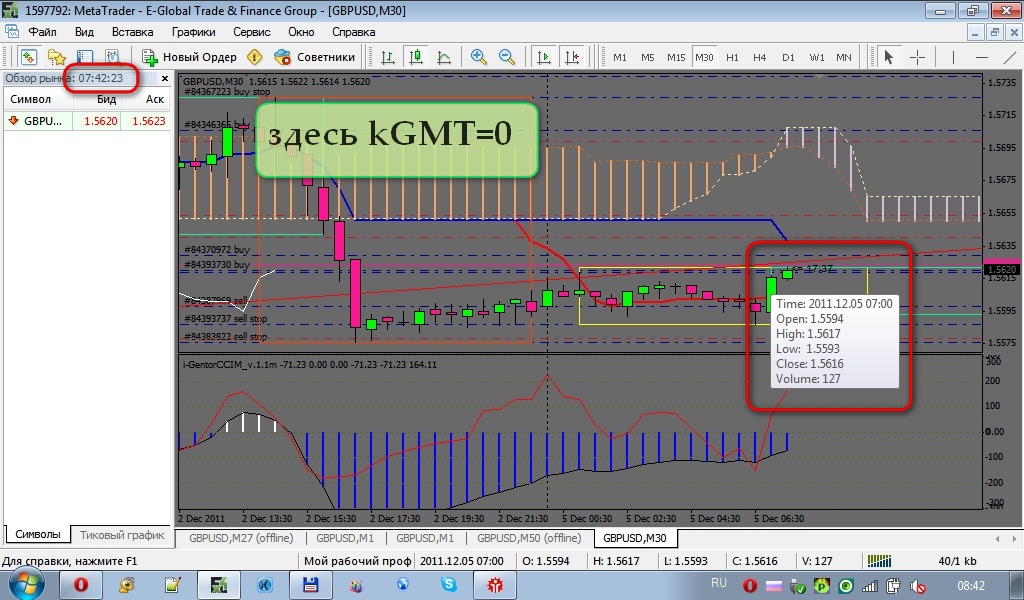The height and width of the screenshot is (600, 1024).
Task: Click the i-GentorCCIM_v.1.1m indicator label
Action: coord(230,364)
